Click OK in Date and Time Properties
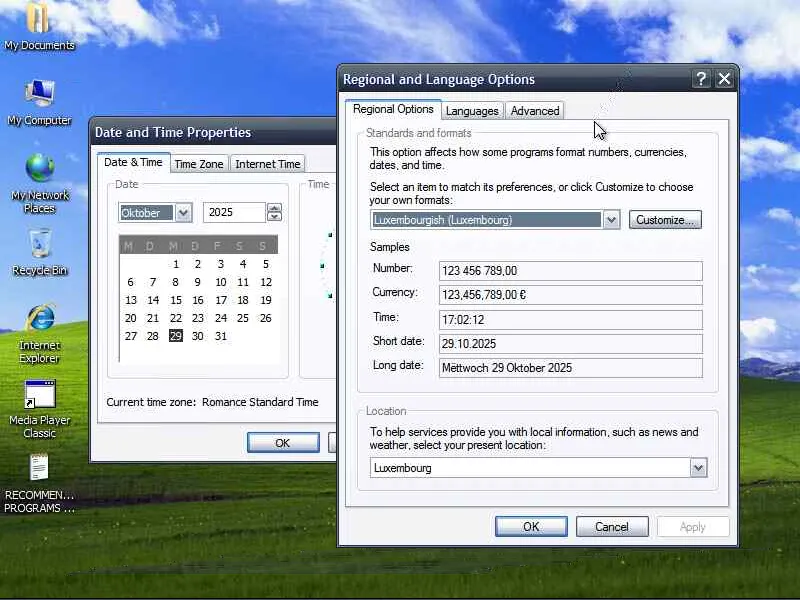 pos(283,443)
